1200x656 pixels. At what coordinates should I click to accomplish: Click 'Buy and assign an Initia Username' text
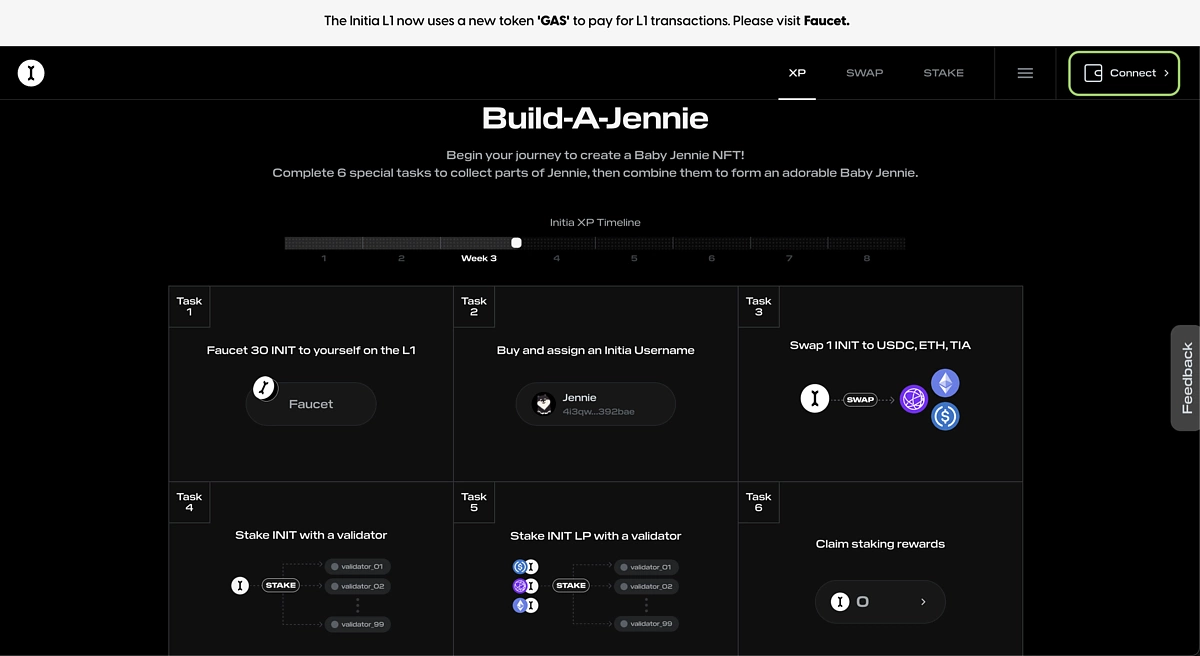coord(596,350)
